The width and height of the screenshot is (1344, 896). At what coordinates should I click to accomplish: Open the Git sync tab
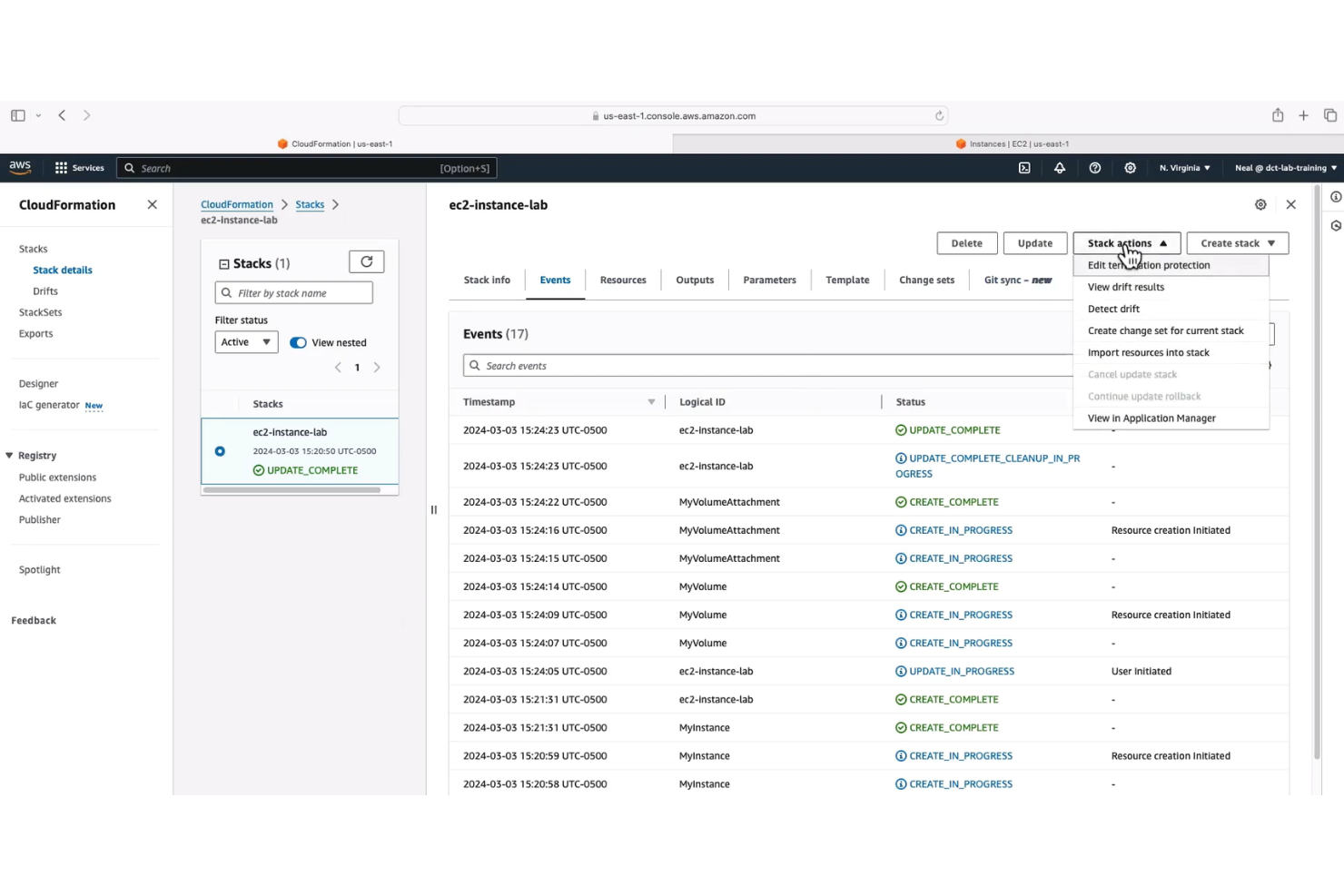tap(1017, 281)
